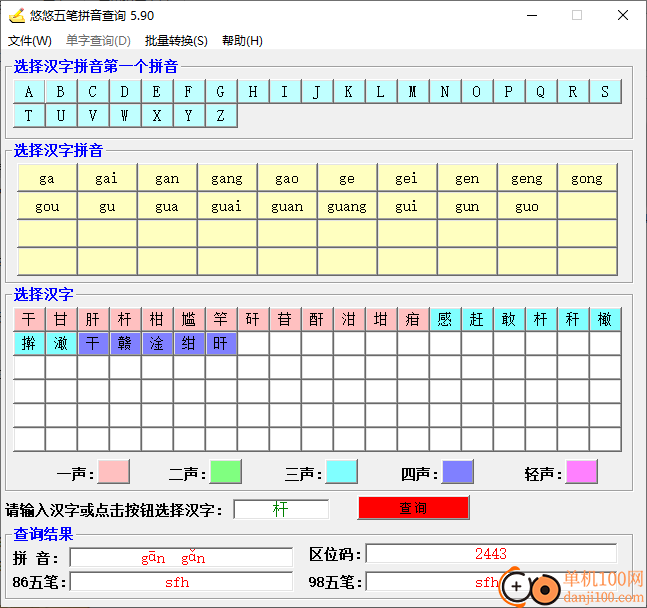This screenshot has width=647, height=608.
Task: Click the pinyin cell "gou"
Action: click(47, 206)
